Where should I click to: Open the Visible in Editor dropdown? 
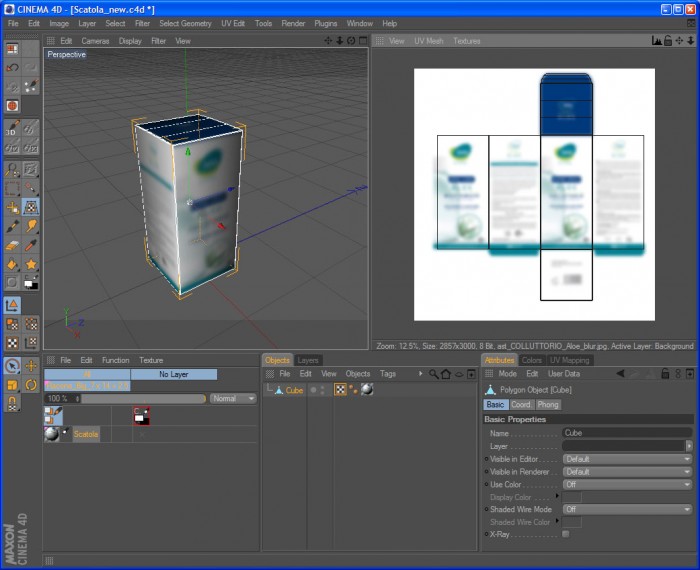point(627,459)
